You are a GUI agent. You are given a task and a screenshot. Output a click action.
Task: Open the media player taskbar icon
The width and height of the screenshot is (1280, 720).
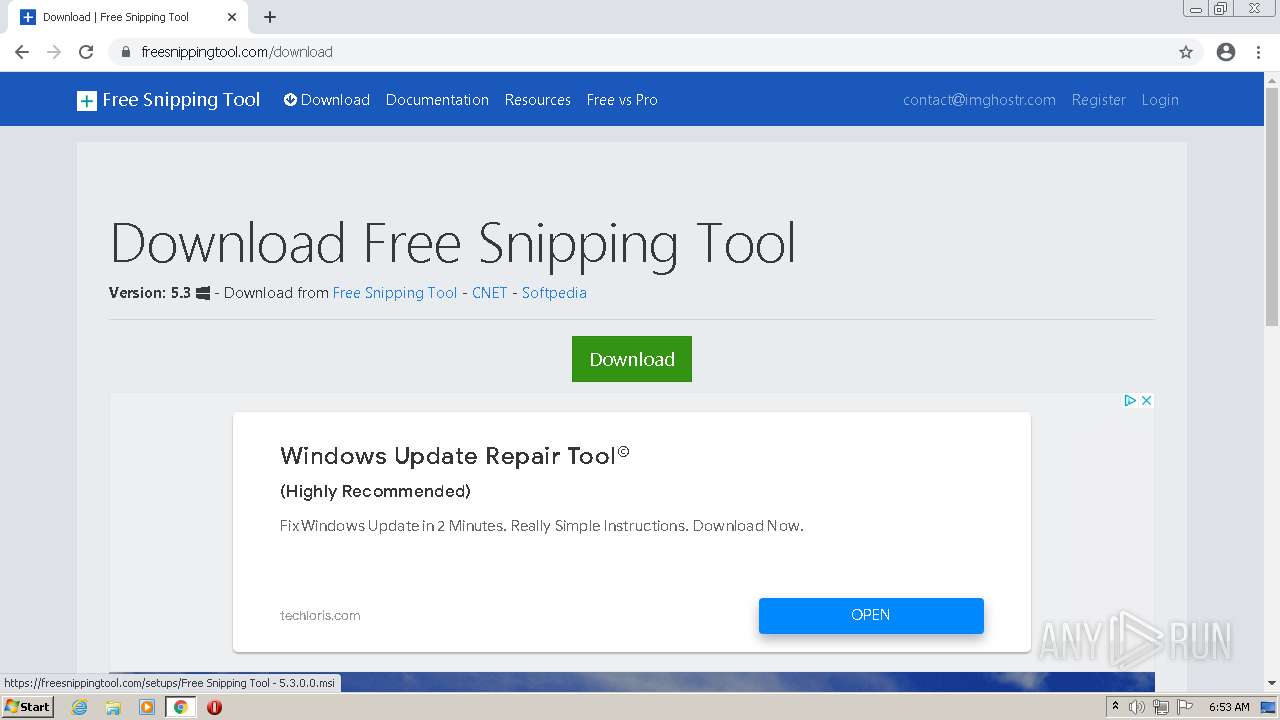click(x=147, y=707)
